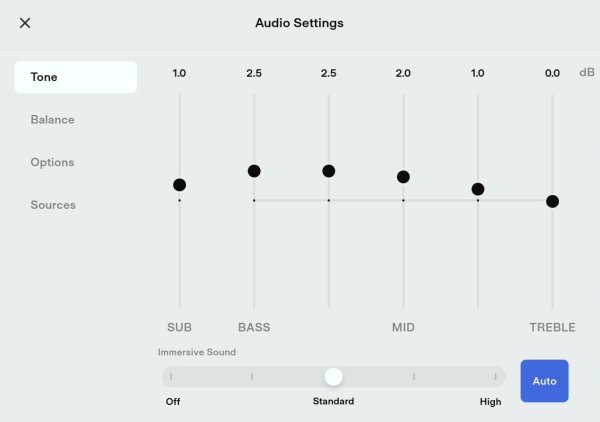Click the SUB equalizer slider knob

point(179,185)
